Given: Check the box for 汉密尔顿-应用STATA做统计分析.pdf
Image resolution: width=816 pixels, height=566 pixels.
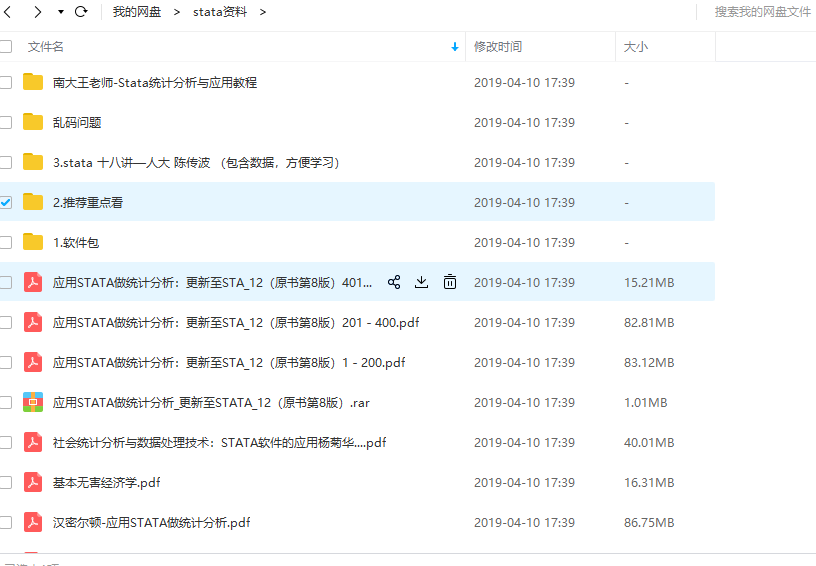Looking at the screenshot, I should pyautogui.click(x=6, y=523).
